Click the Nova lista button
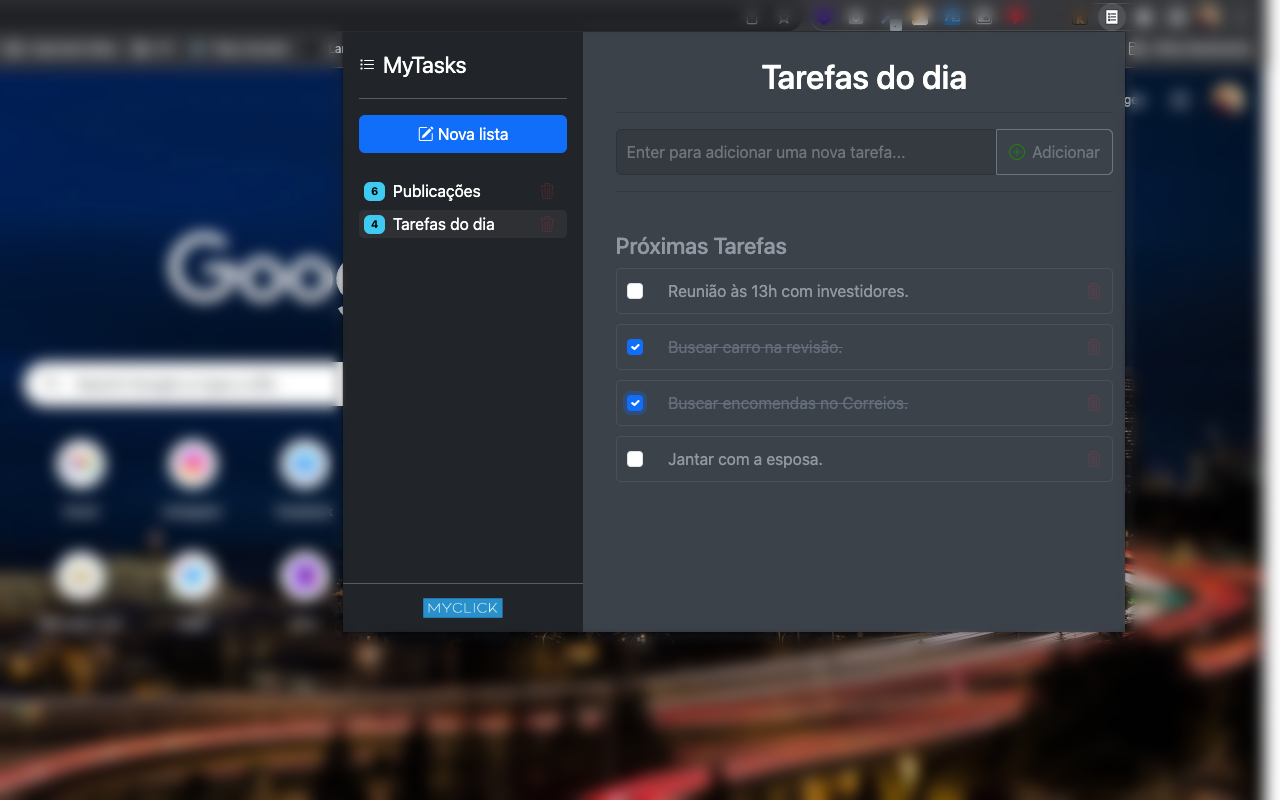 tap(462, 133)
